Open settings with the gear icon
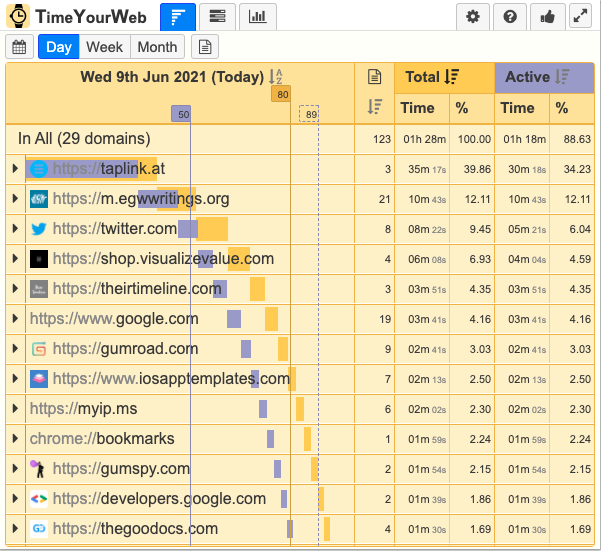Image resolution: width=601 pixels, height=551 pixels. pyautogui.click(x=473, y=17)
